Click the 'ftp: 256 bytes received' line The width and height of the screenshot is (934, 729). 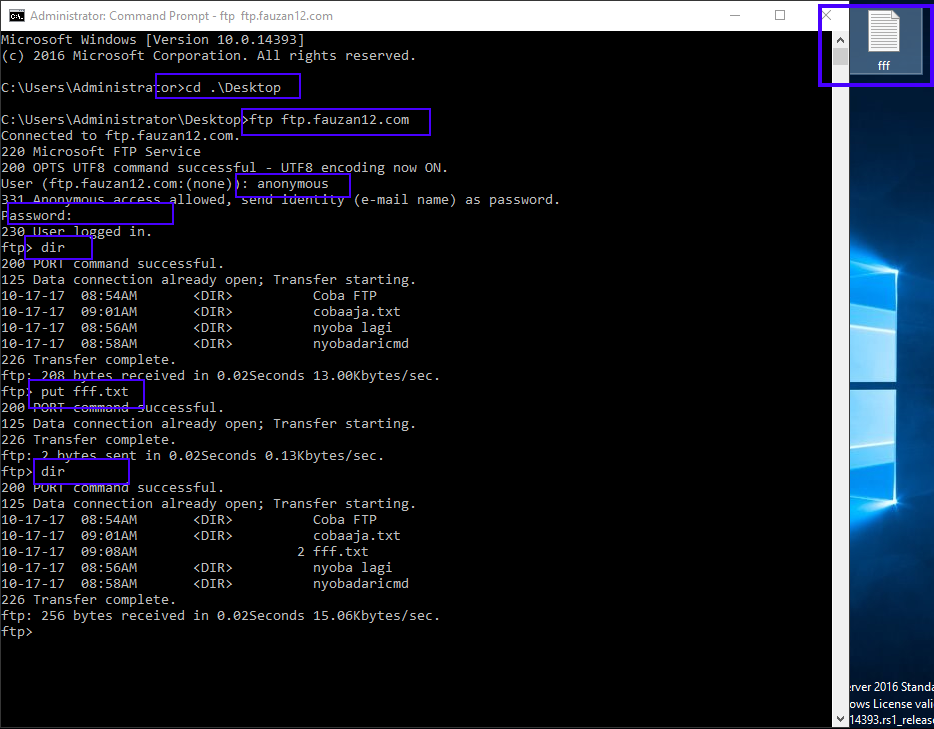tap(220, 616)
